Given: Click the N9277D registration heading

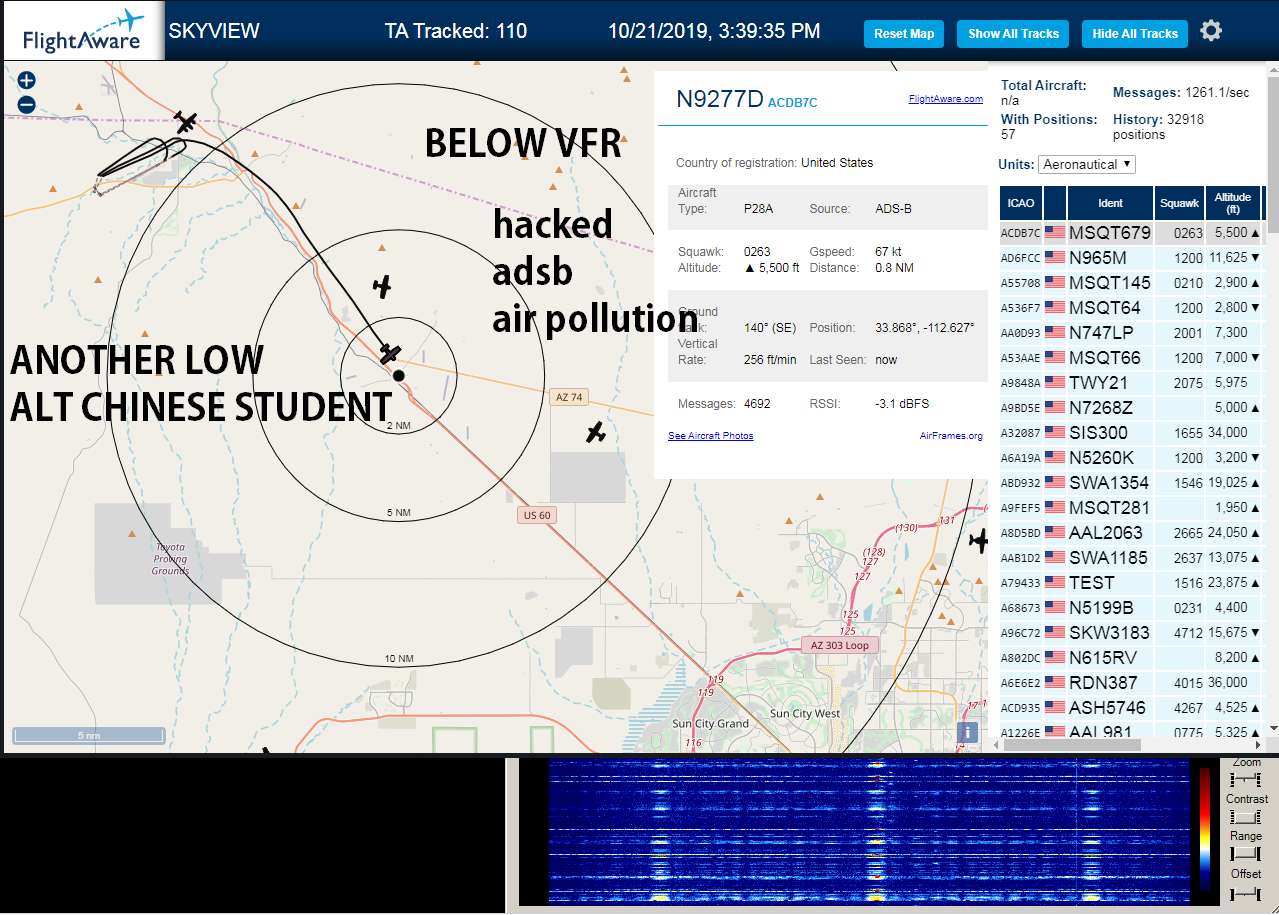Looking at the screenshot, I should pos(720,99).
